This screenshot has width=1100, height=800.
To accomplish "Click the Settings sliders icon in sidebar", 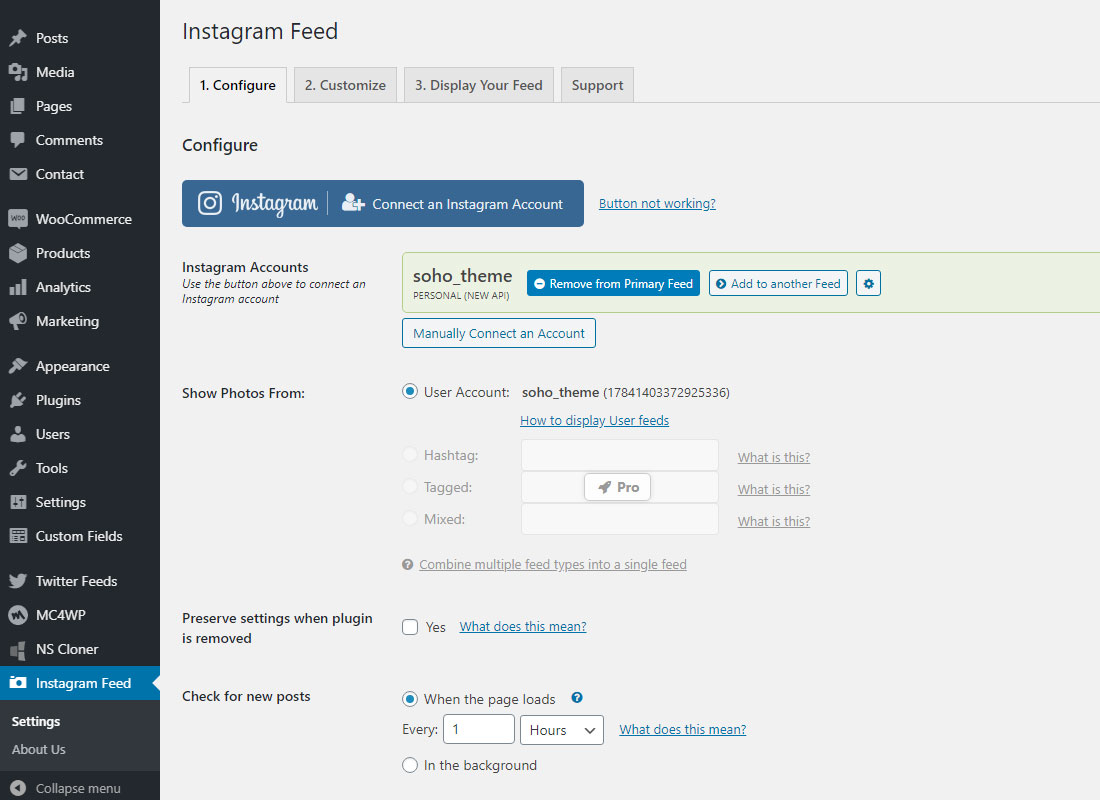I will tap(18, 502).
